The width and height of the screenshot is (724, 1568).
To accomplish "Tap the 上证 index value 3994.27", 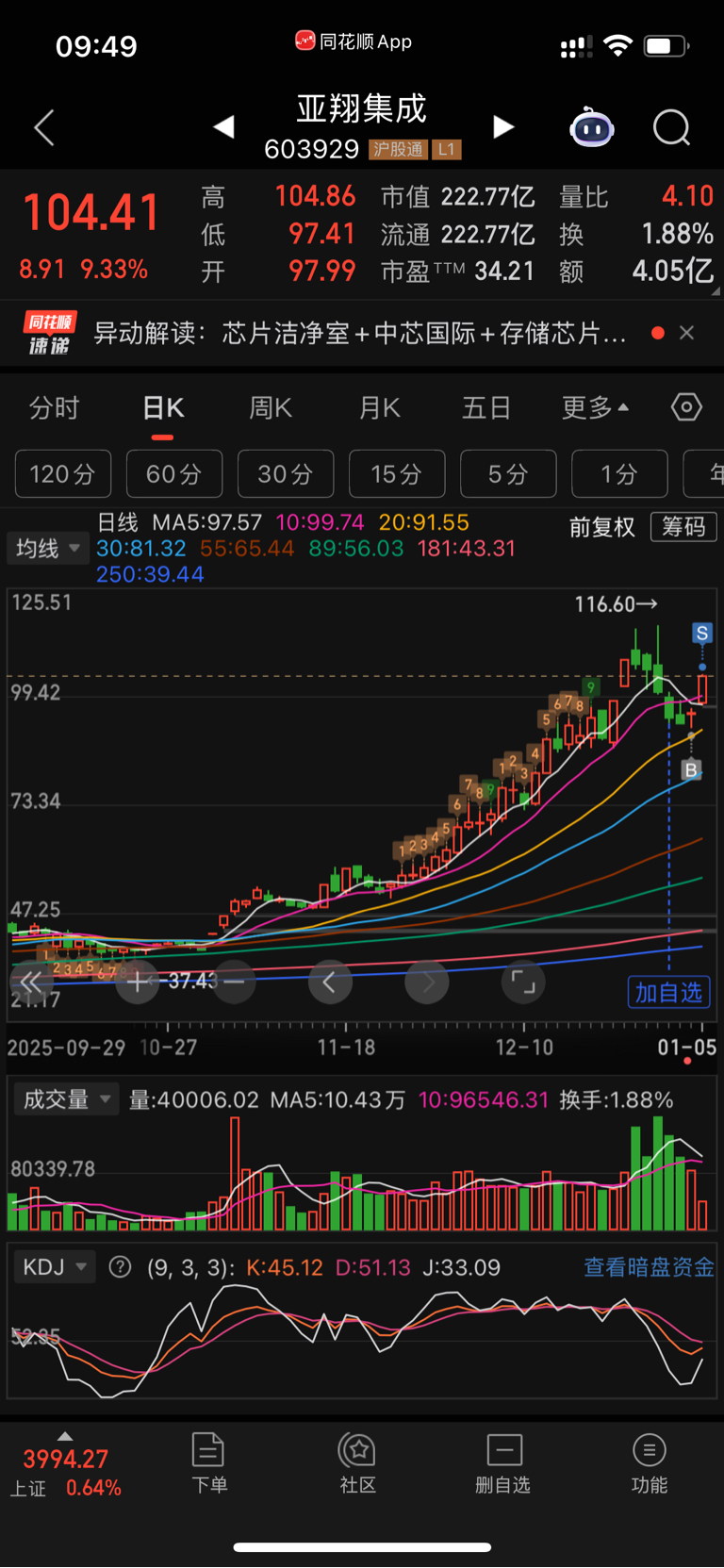I will tap(66, 1460).
